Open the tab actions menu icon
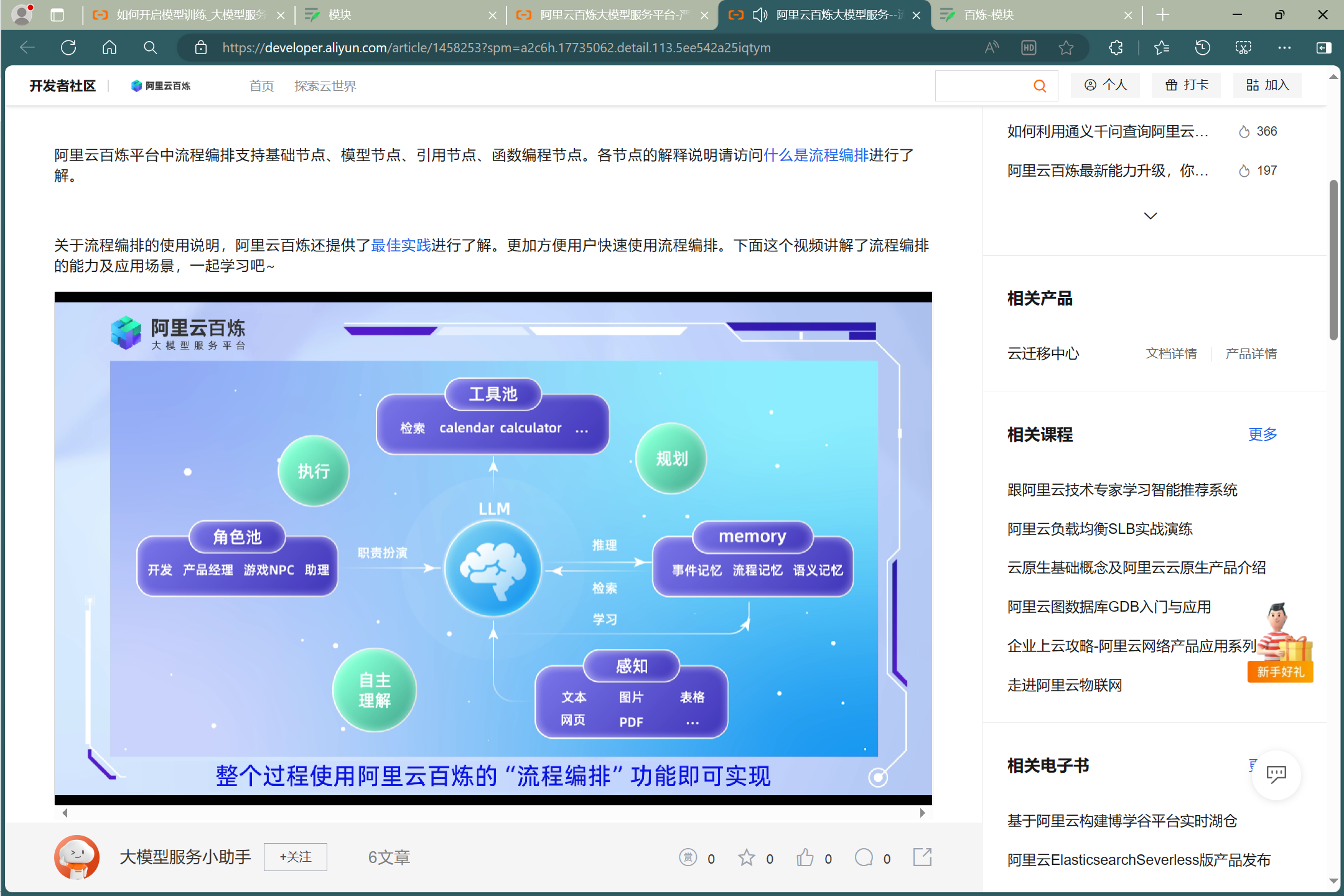Viewport: 1344px width, 896px height. 57,15
